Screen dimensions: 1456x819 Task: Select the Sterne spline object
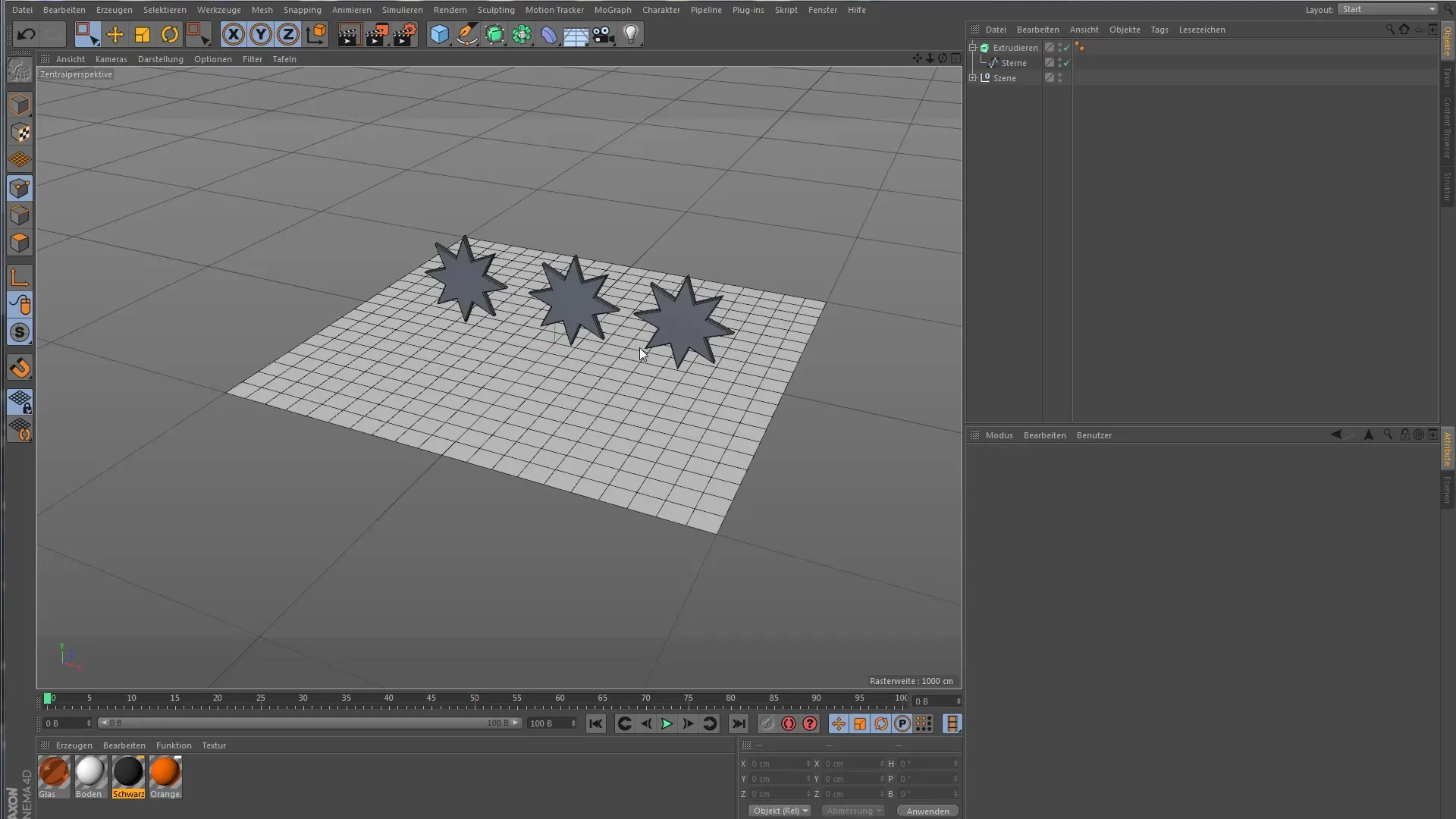tap(1014, 63)
